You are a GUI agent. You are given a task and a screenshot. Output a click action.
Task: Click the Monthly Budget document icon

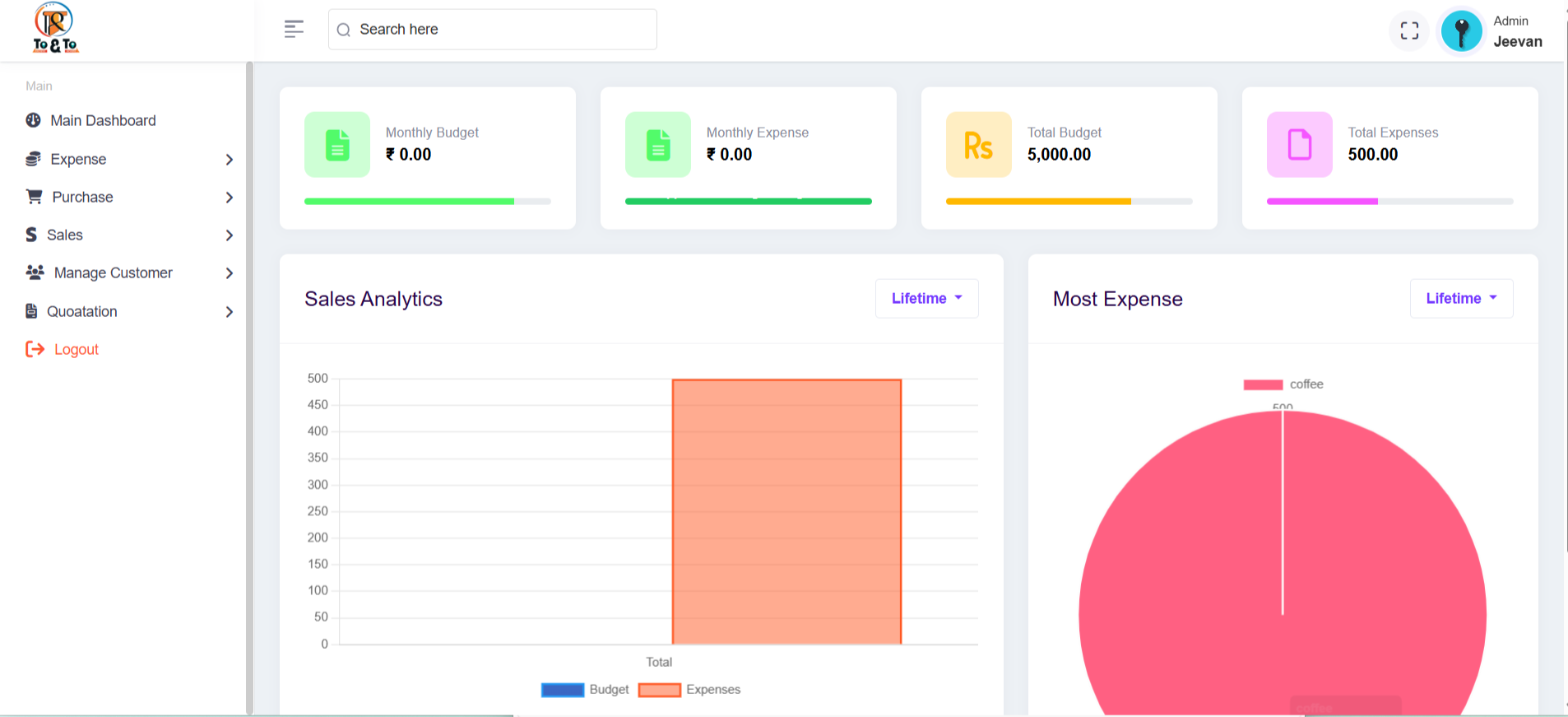[x=337, y=145]
